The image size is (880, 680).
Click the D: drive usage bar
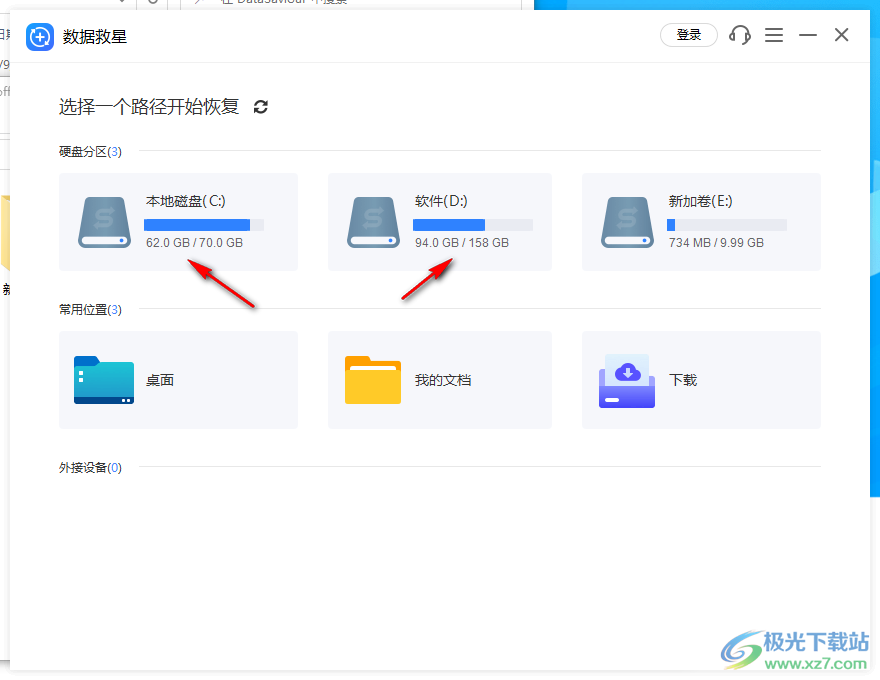[473, 225]
